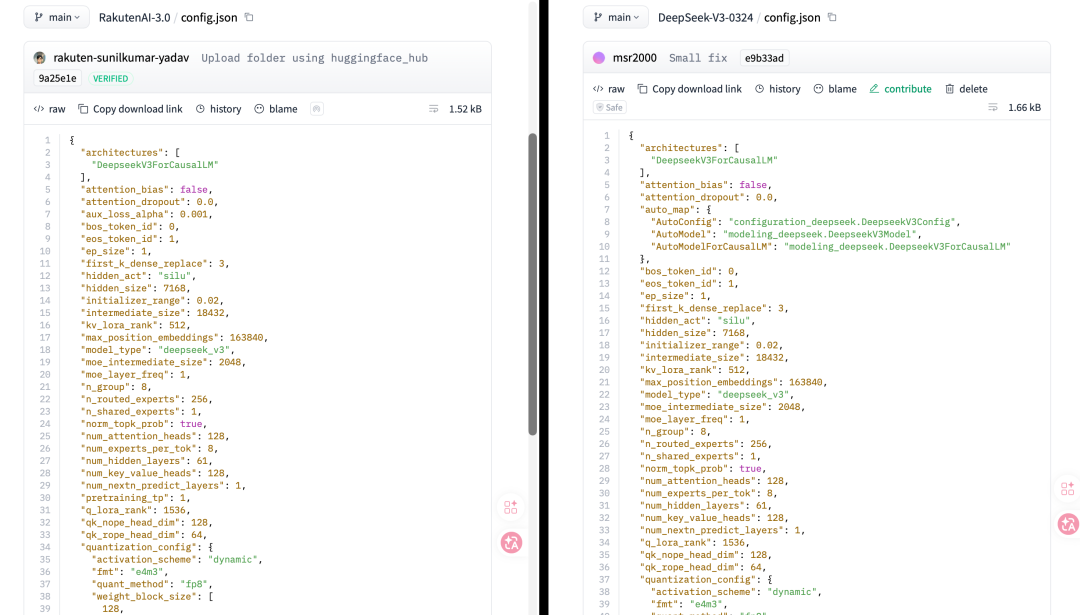
Task: Click the left pane vertical scrollbar
Action: (532, 284)
